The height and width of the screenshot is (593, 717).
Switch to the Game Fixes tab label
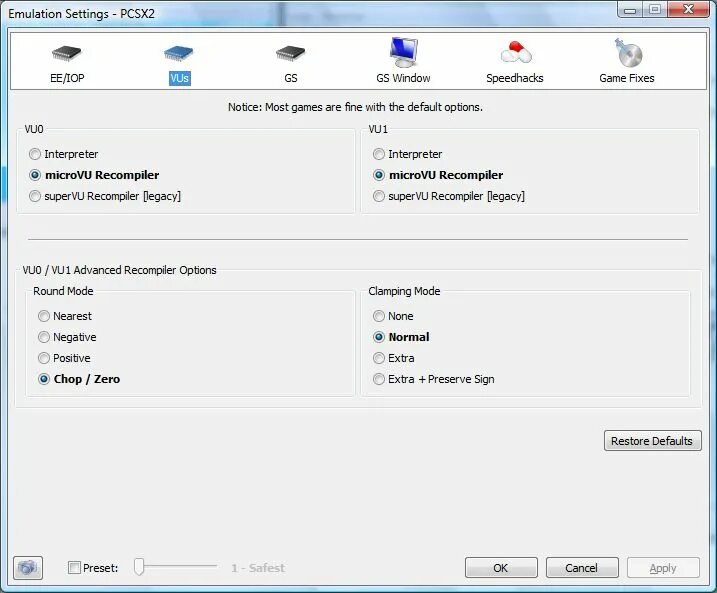[627, 78]
